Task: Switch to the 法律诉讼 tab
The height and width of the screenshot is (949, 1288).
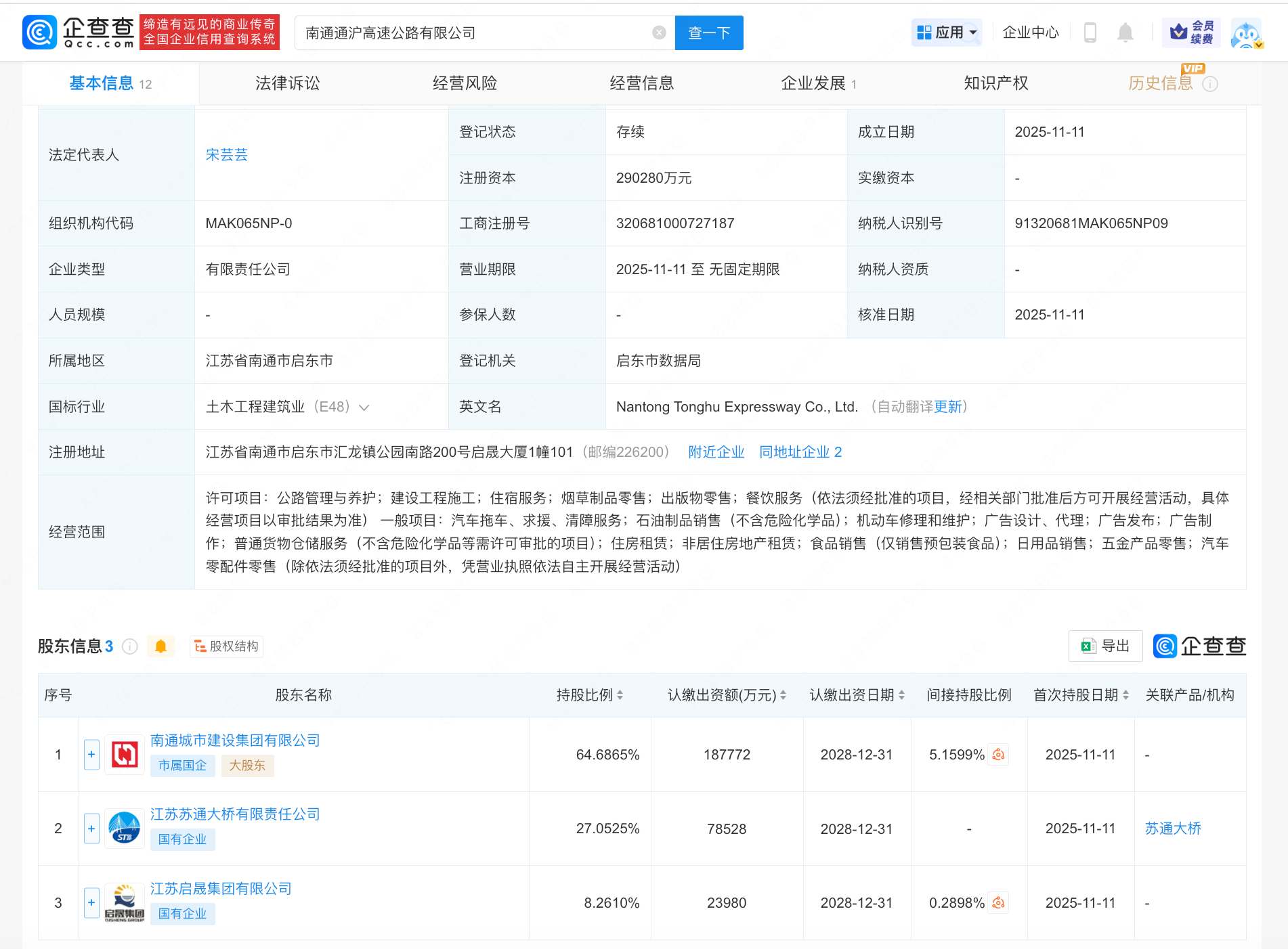Action: 287,83
